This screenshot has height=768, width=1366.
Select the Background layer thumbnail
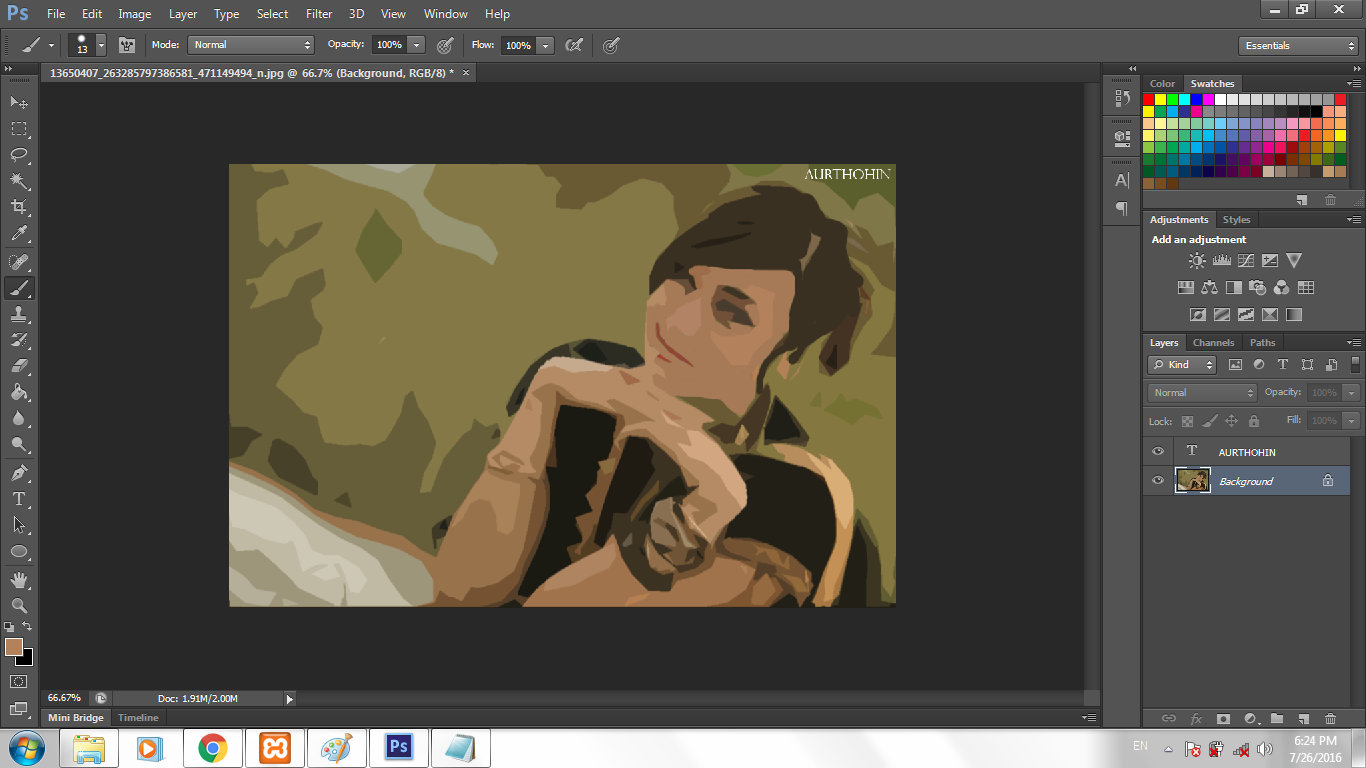[1193, 481]
